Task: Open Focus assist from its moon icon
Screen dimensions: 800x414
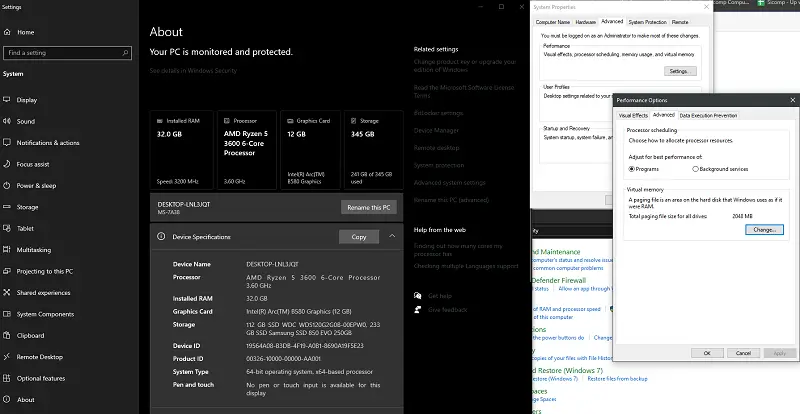Action: (x=7, y=164)
